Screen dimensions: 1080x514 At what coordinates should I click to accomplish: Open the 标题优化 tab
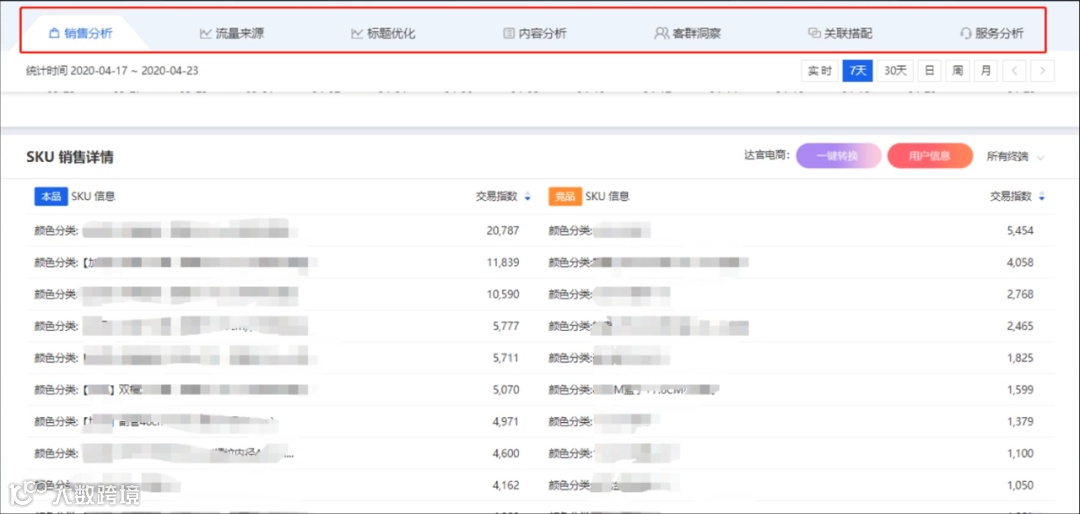pyautogui.click(x=383, y=33)
